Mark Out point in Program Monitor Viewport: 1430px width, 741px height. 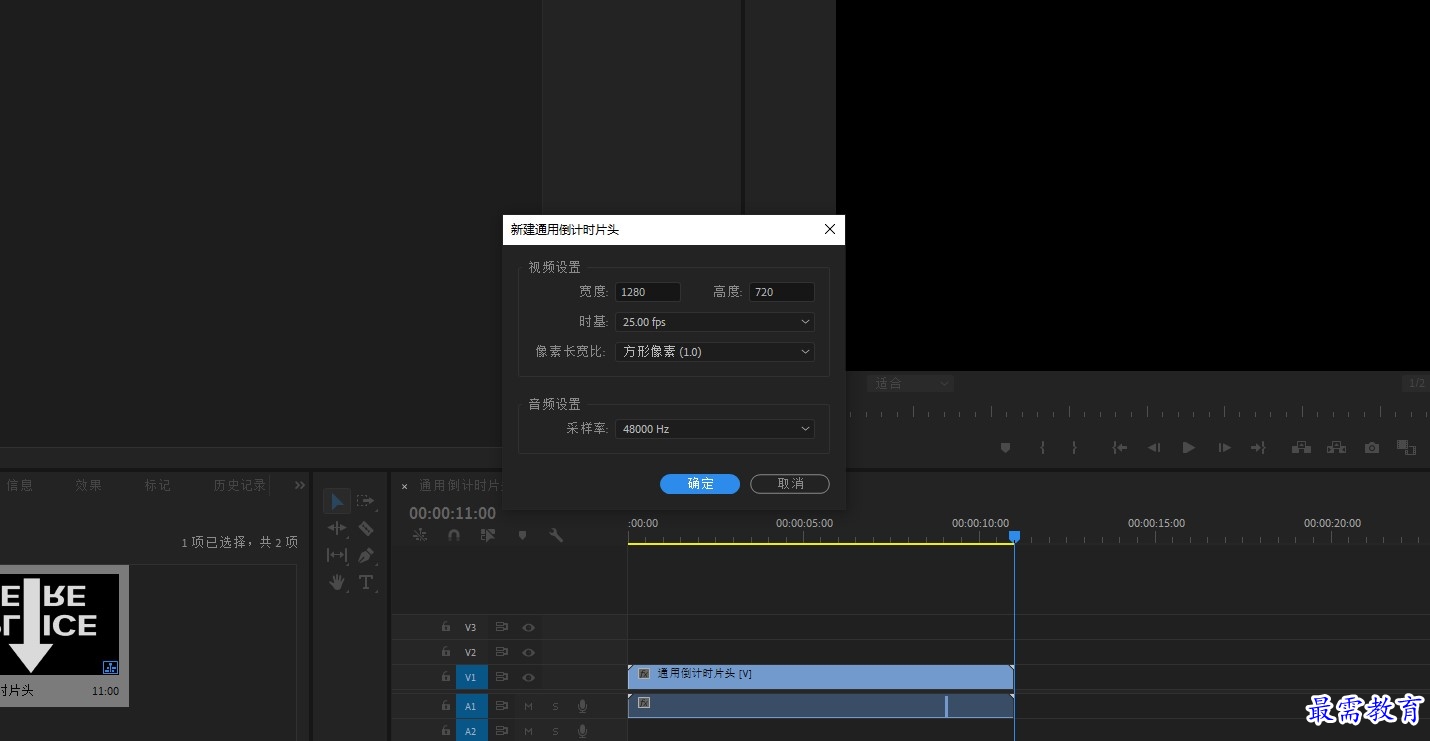click(1075, 448)
